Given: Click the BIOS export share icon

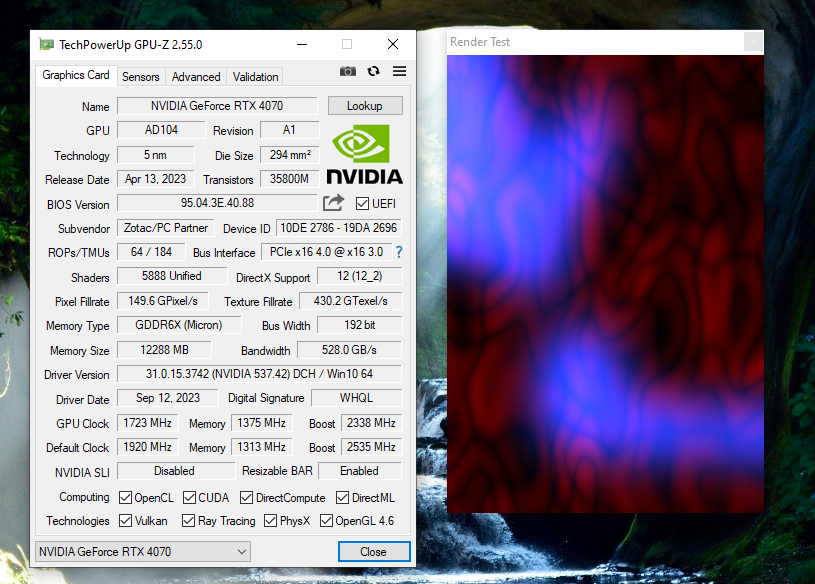Looking at the screenshot, I should (x=333, y=203).
